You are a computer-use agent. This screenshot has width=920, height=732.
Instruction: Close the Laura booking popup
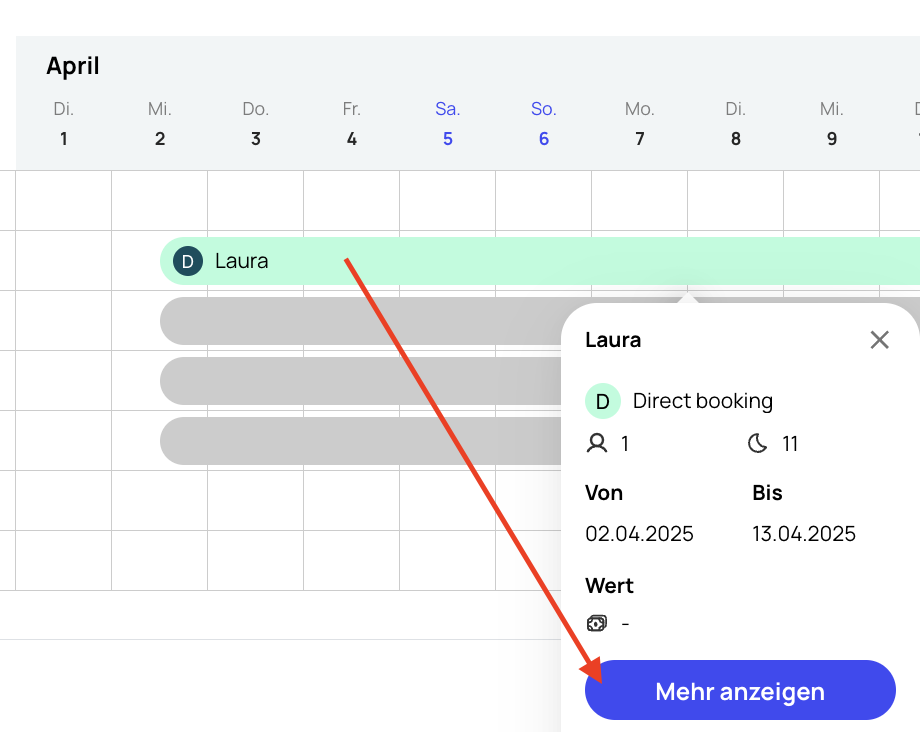point(879,340)
